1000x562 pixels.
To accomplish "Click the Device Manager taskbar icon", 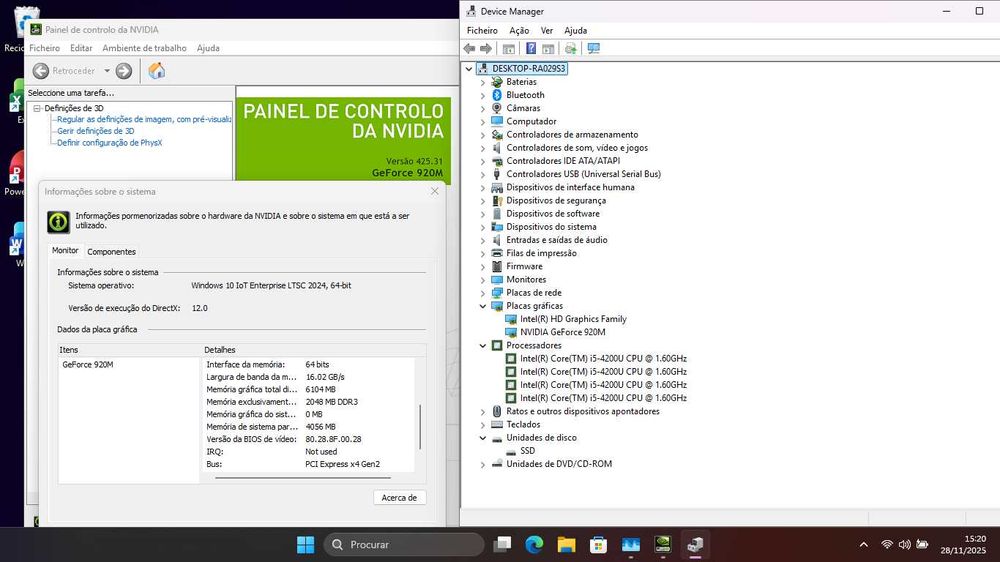I will (695, 545).
